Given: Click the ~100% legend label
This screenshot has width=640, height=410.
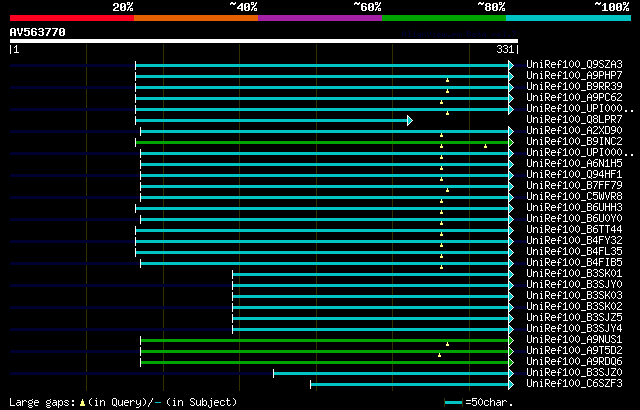Looking at the screenshot, I should pos(612,7).
